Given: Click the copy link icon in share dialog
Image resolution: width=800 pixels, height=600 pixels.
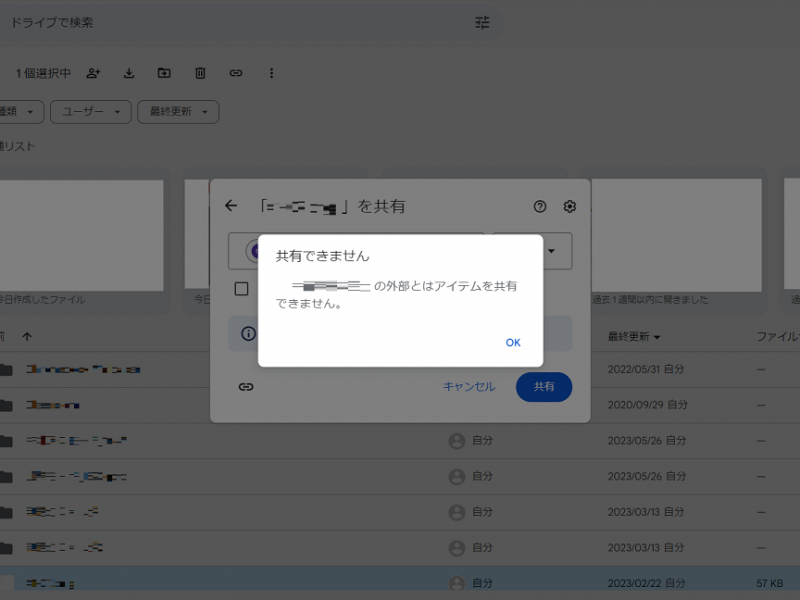Looking at the screenshot, I should pyautogui.click(x=246, y=387).
